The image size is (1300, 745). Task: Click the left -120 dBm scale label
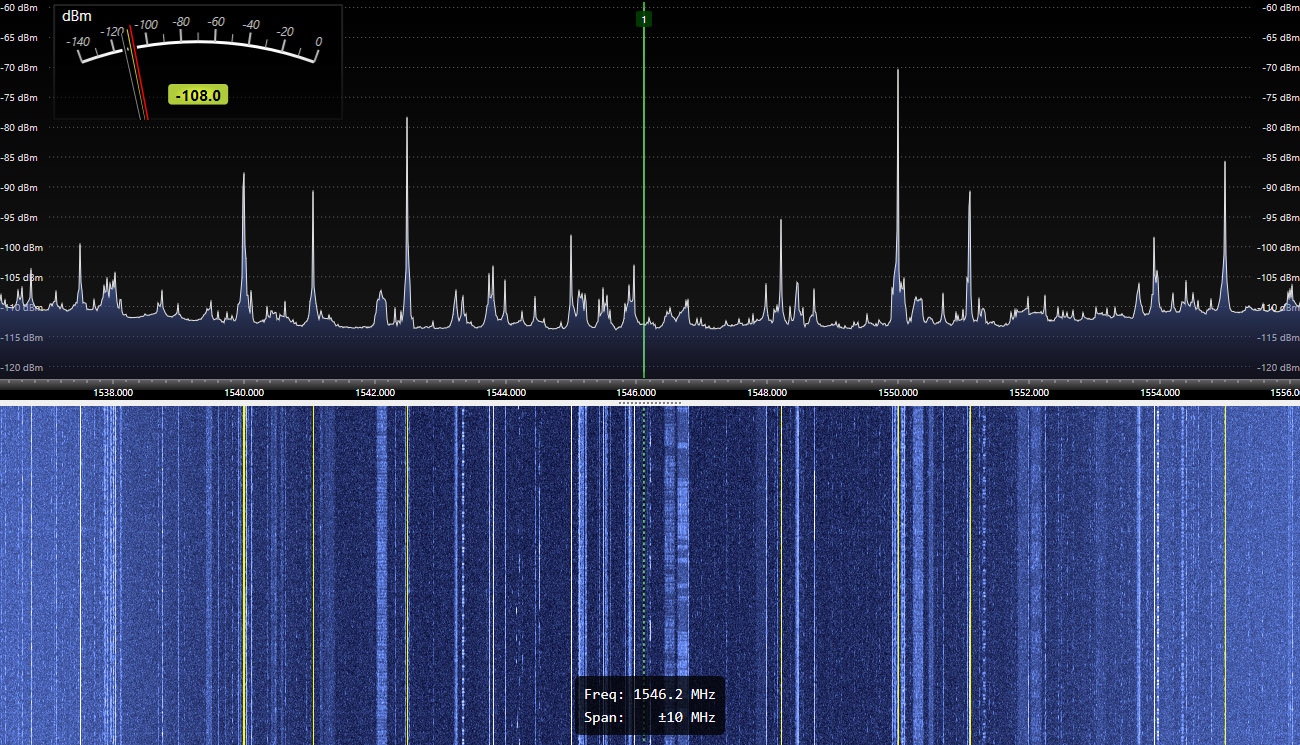(x=22, y=367)
